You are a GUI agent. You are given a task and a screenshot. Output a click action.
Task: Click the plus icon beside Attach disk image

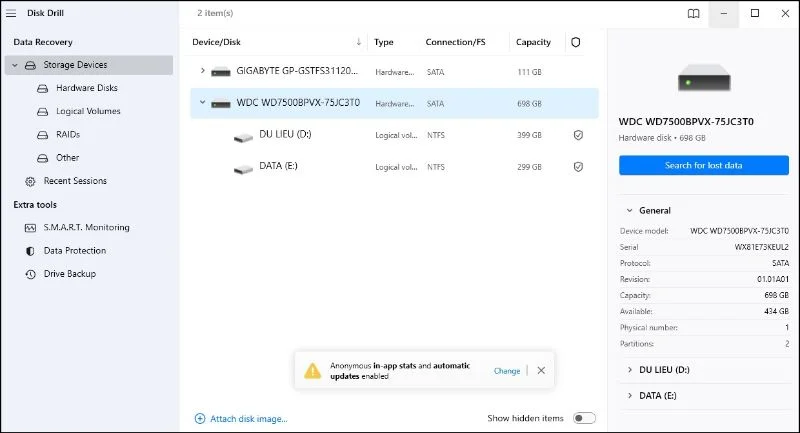[x=200, y=419]
